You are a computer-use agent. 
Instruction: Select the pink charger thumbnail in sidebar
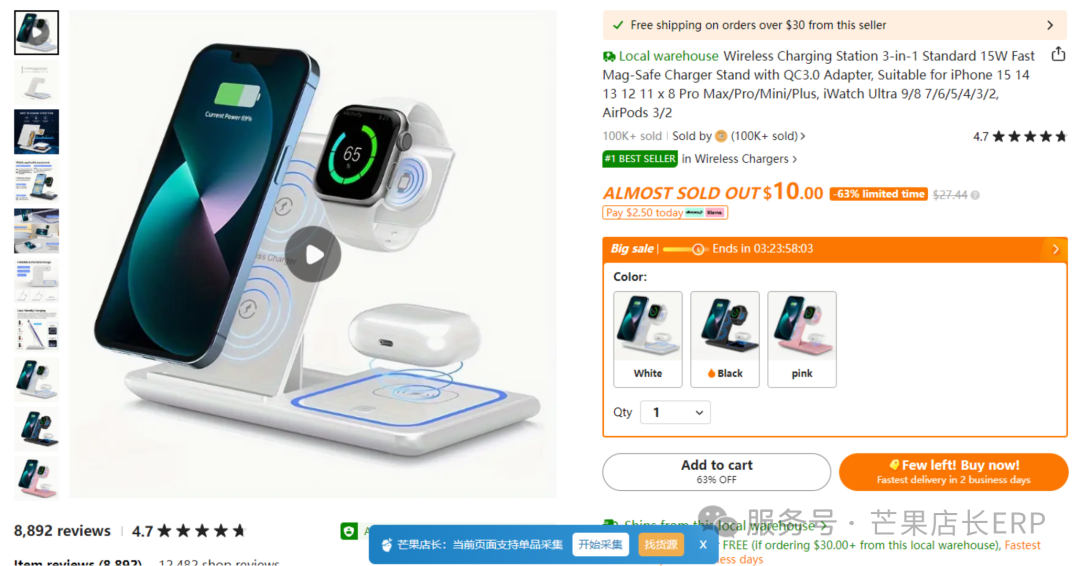[37, 478]
